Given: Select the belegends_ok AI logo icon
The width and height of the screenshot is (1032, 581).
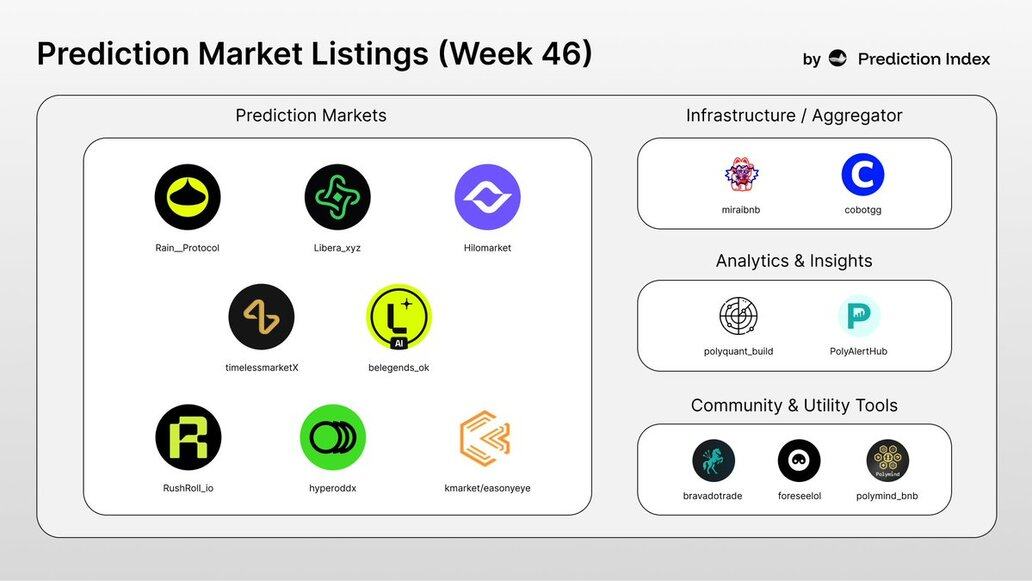Looking at the screenshot, I should (x=399, y=317).
